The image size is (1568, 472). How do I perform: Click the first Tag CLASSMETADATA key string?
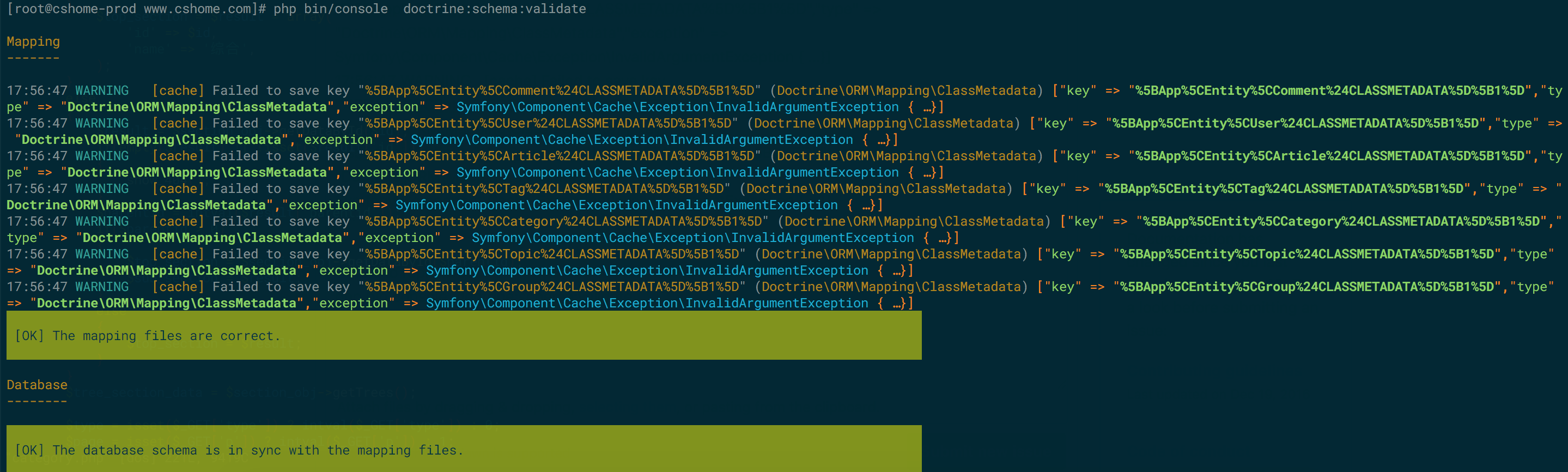544,189
